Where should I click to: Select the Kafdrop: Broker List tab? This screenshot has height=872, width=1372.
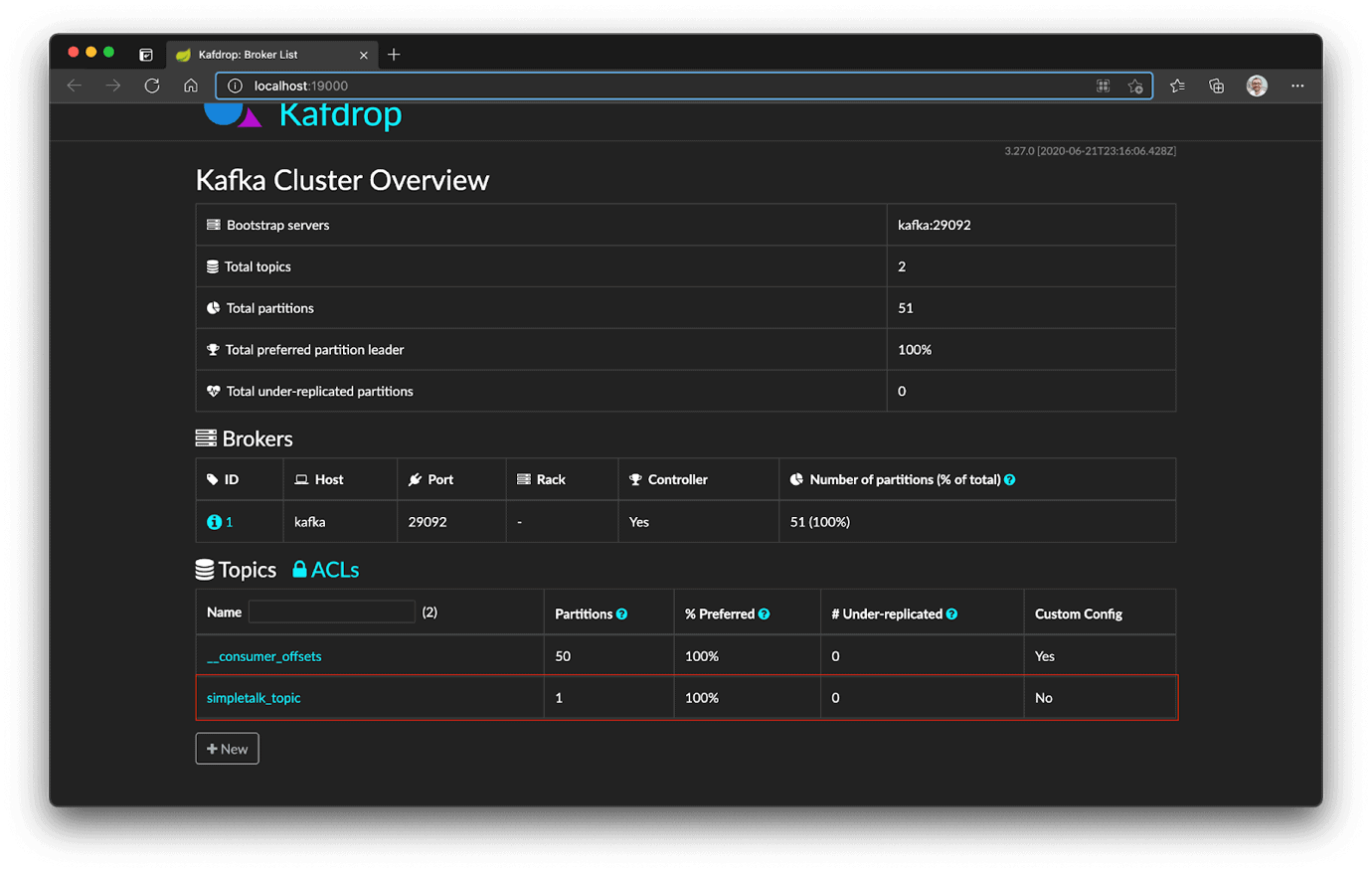(271, 55)
